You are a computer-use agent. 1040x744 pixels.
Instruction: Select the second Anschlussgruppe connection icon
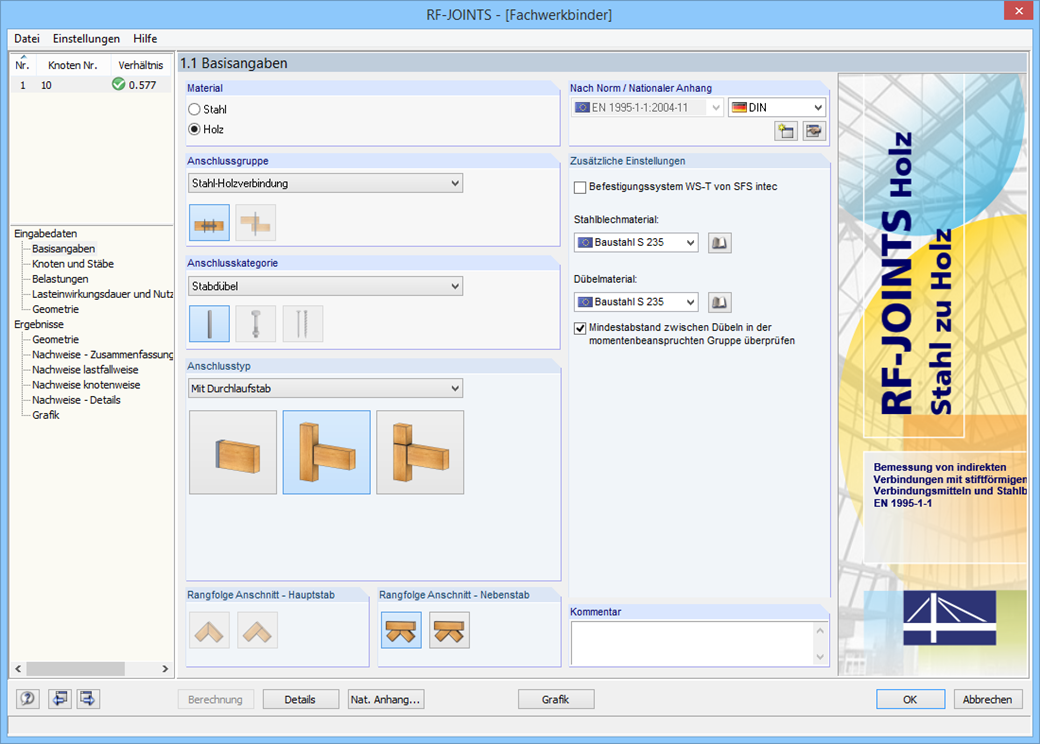click(255, 223)
